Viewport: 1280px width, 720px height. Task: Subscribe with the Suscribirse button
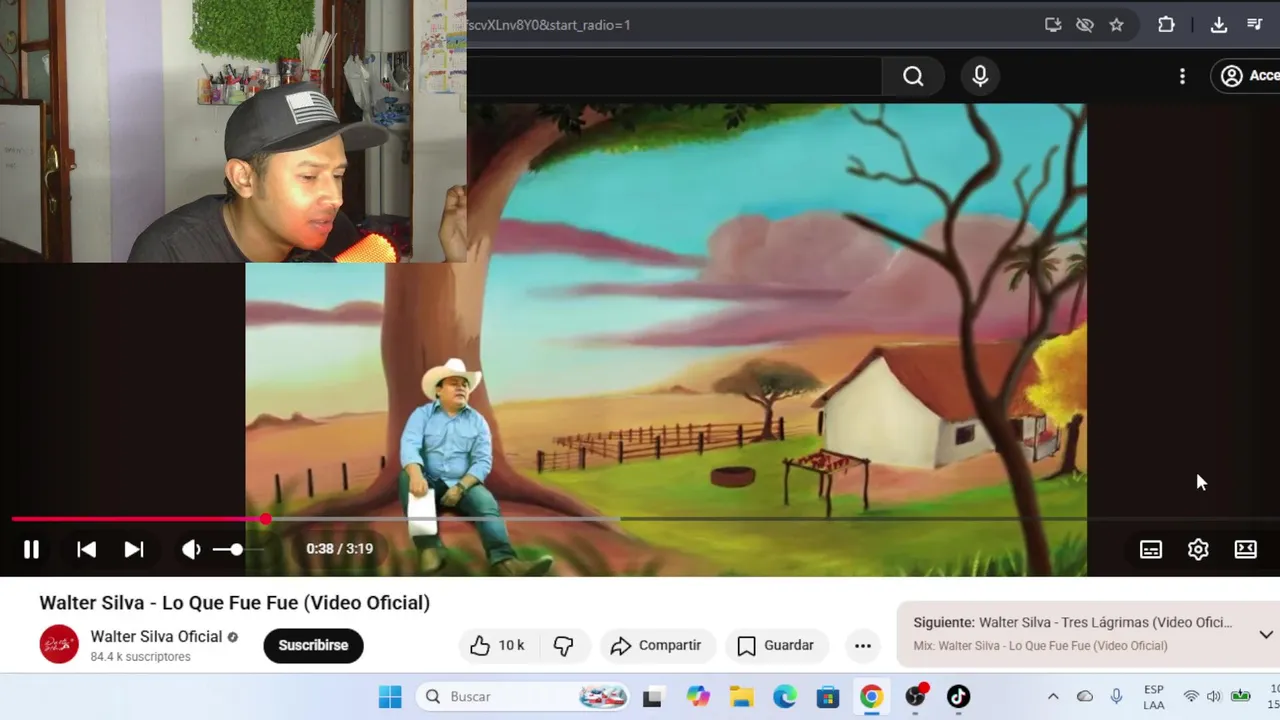tap(313, 645)
